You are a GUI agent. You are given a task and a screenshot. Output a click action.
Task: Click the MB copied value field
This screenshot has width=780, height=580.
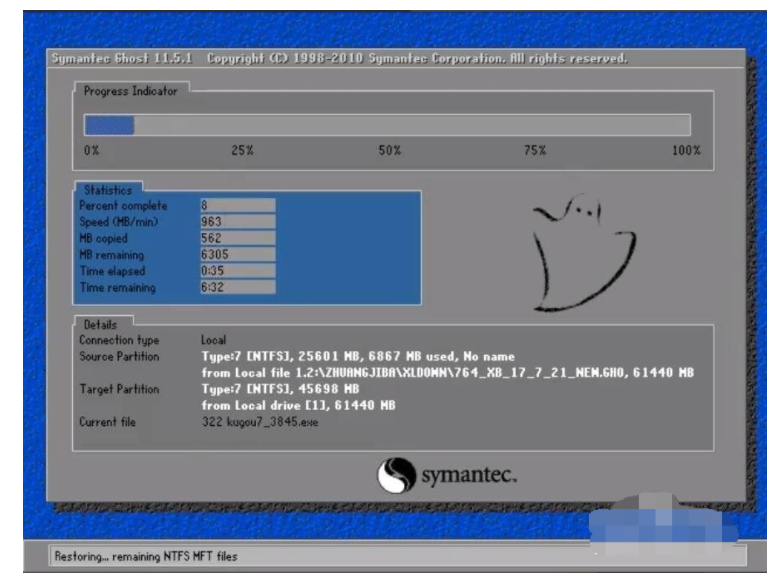tap(237, 239)
